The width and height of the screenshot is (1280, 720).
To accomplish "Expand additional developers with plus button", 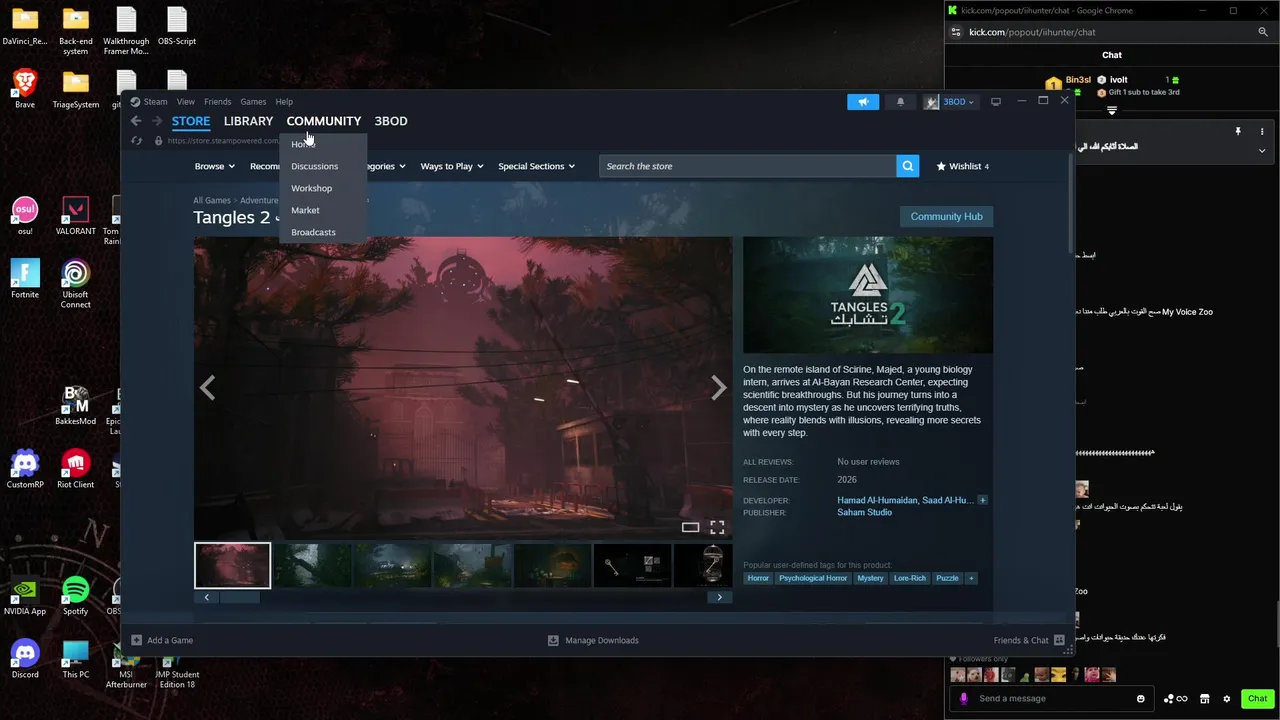I will 982,500.
